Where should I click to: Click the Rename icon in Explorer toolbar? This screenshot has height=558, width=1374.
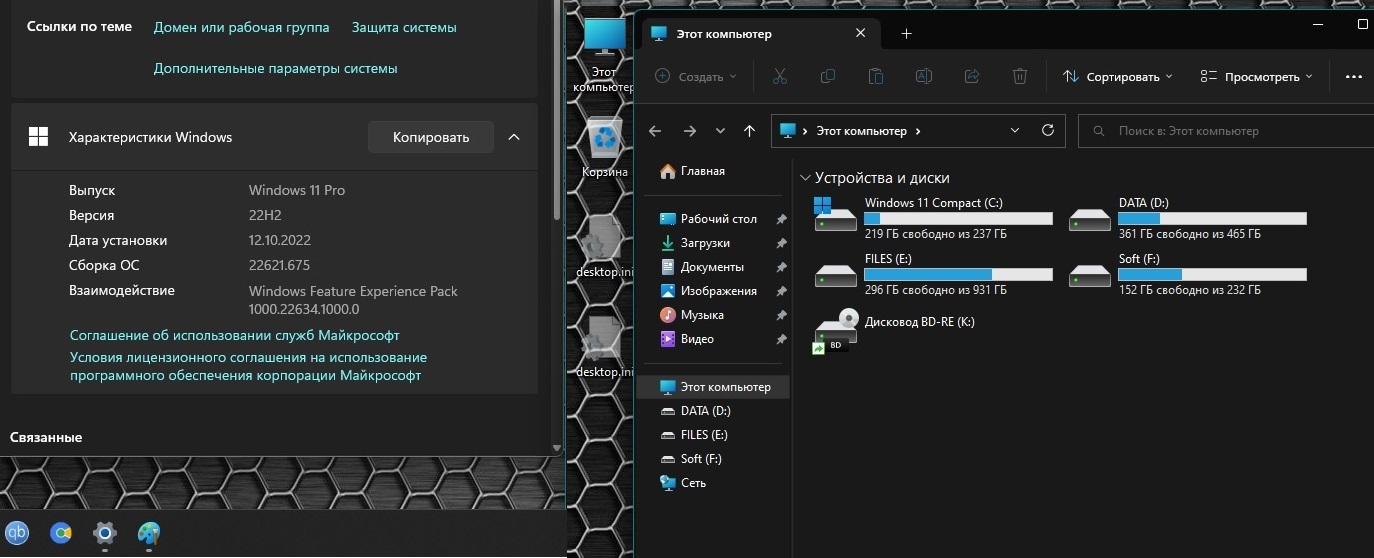[x=924, y=76]
